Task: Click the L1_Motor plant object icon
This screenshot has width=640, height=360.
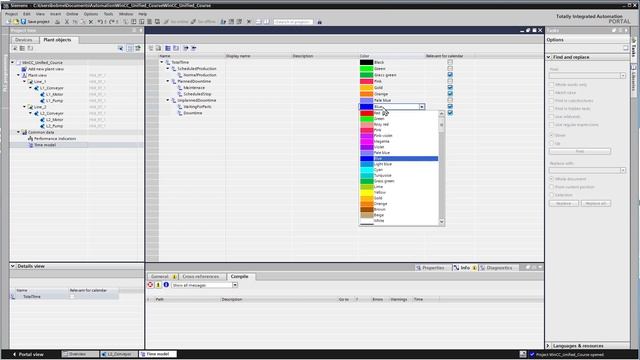Action: (42, 94)
